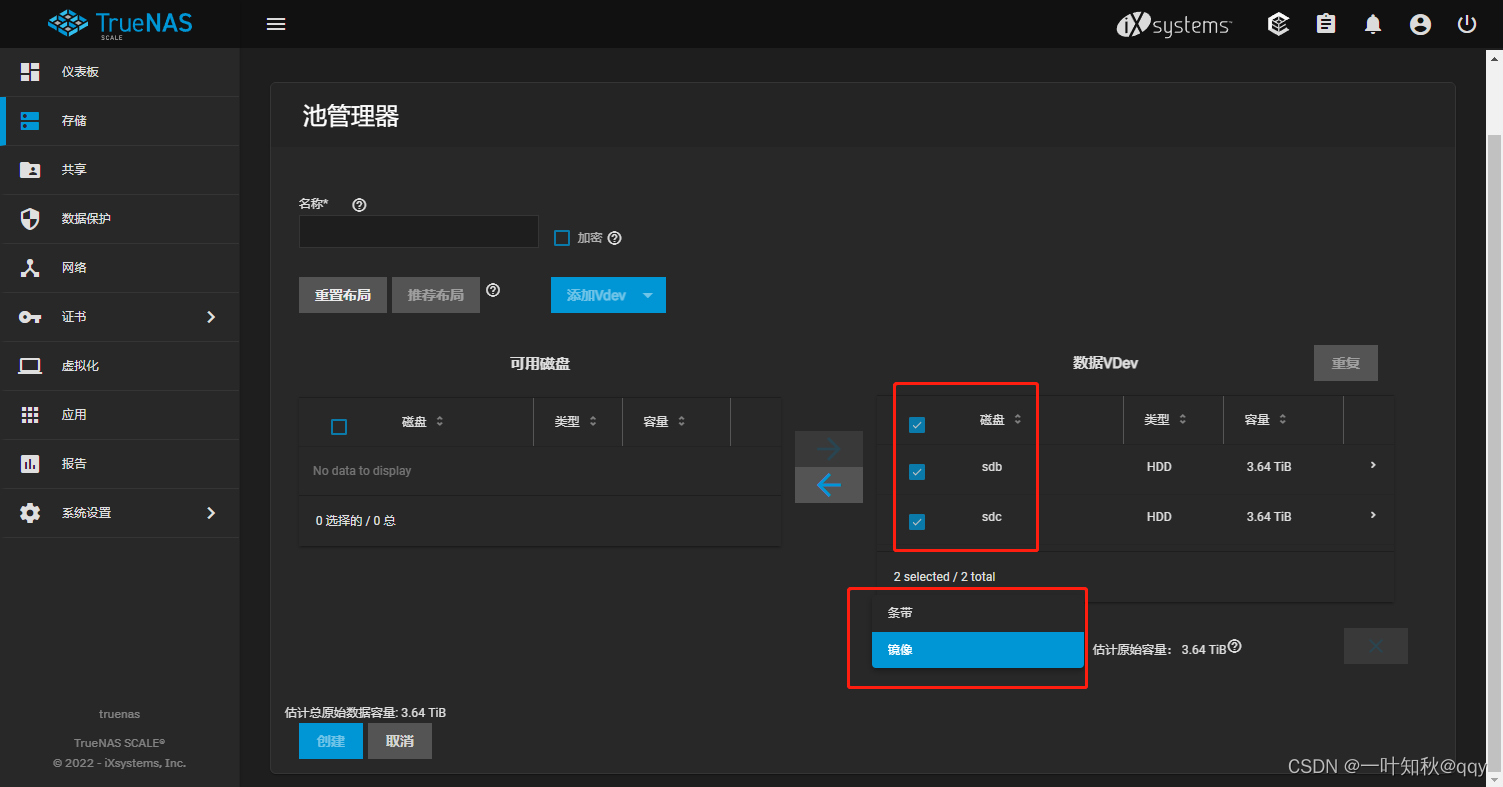Expand the sdc row details chevron
This screenshot has height=787, width=1503.
click(1373, 515)
